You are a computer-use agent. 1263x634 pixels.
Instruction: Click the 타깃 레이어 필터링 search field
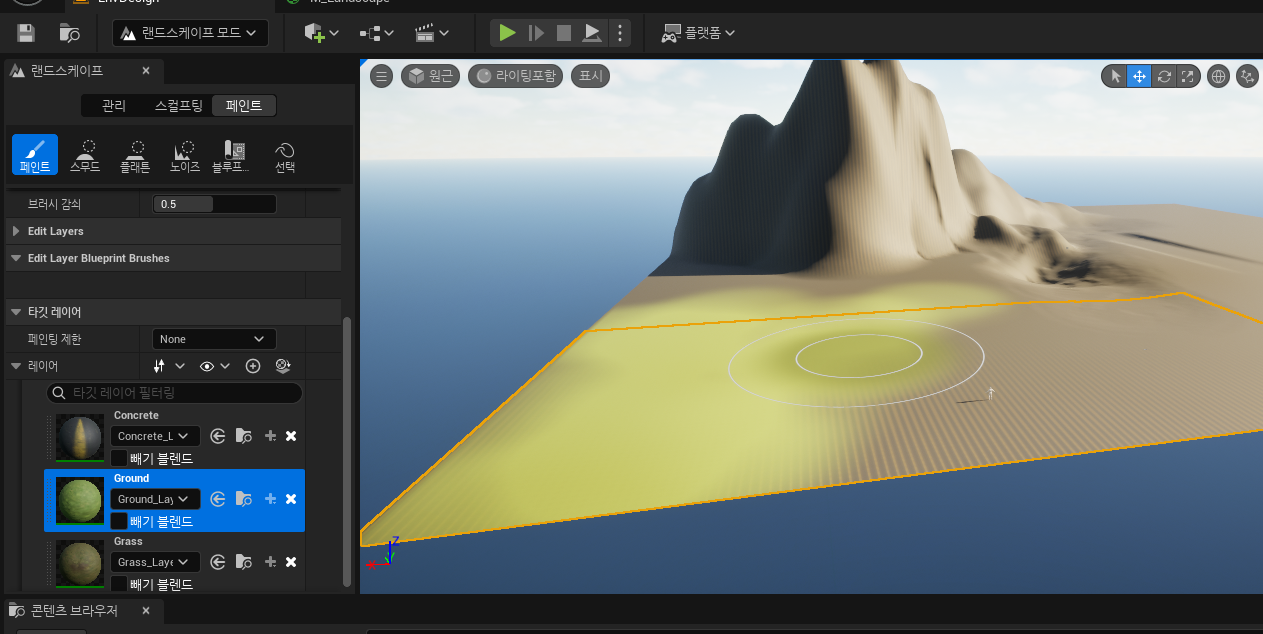pyautogui.click(x=174, y=393)
